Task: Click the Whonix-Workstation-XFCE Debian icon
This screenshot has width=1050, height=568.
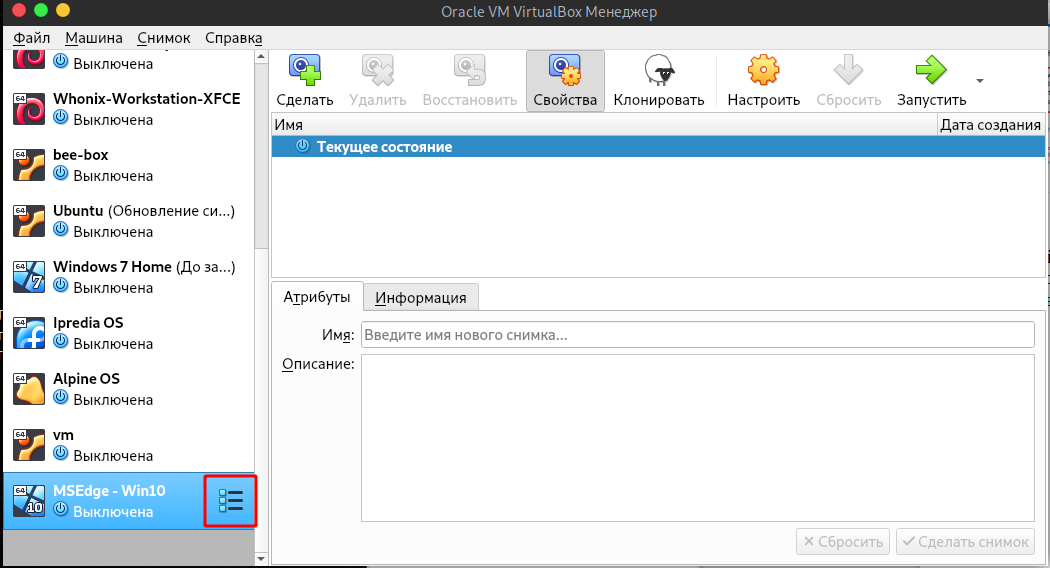Action: 29,109
